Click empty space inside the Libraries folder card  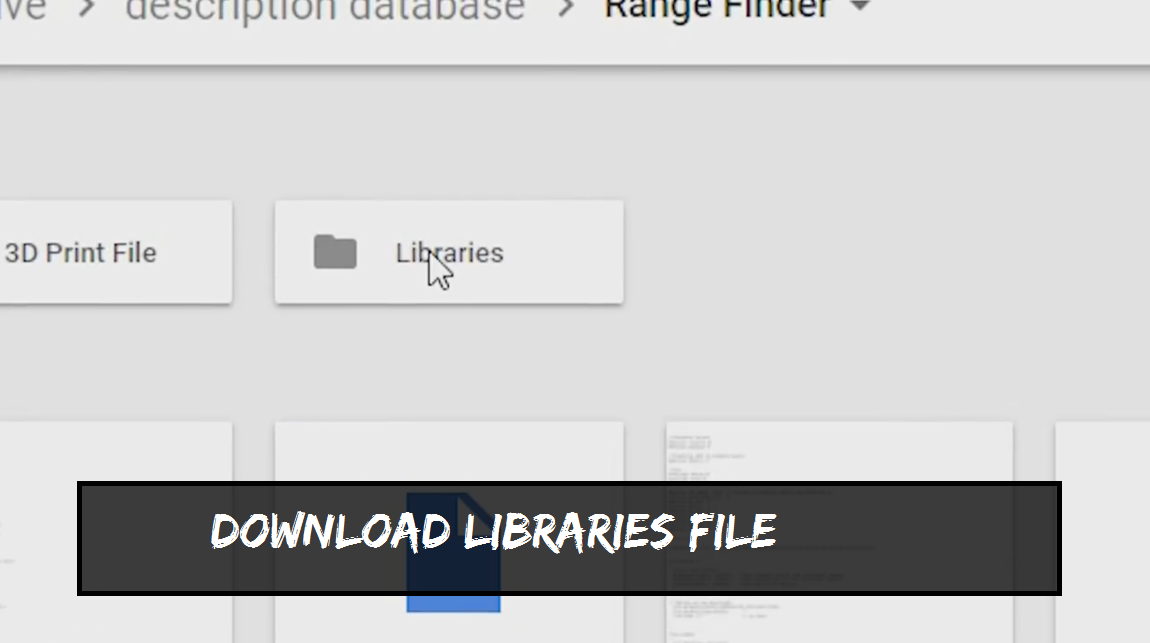(565, 252)
